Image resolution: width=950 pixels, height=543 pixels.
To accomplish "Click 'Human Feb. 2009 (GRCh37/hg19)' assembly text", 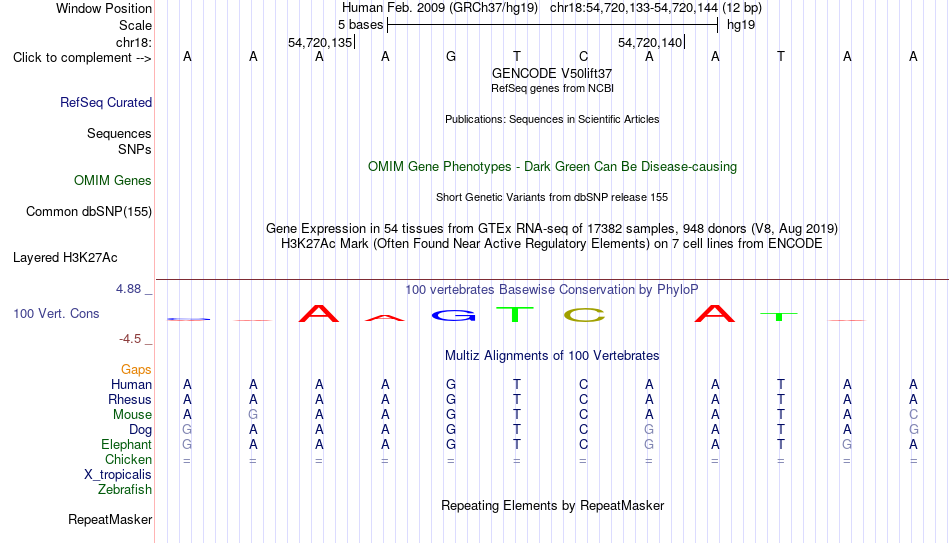I will click(440, 8).
